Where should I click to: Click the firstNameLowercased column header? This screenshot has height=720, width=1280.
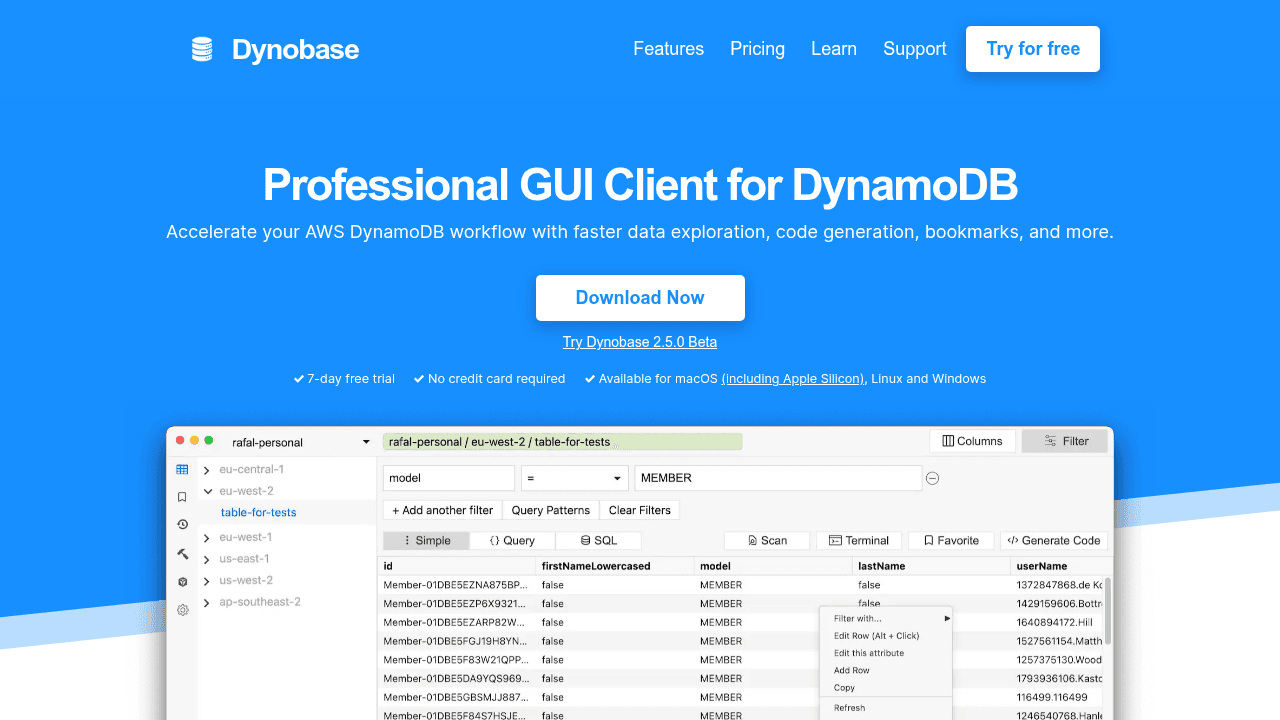click(x=613, y=566)
